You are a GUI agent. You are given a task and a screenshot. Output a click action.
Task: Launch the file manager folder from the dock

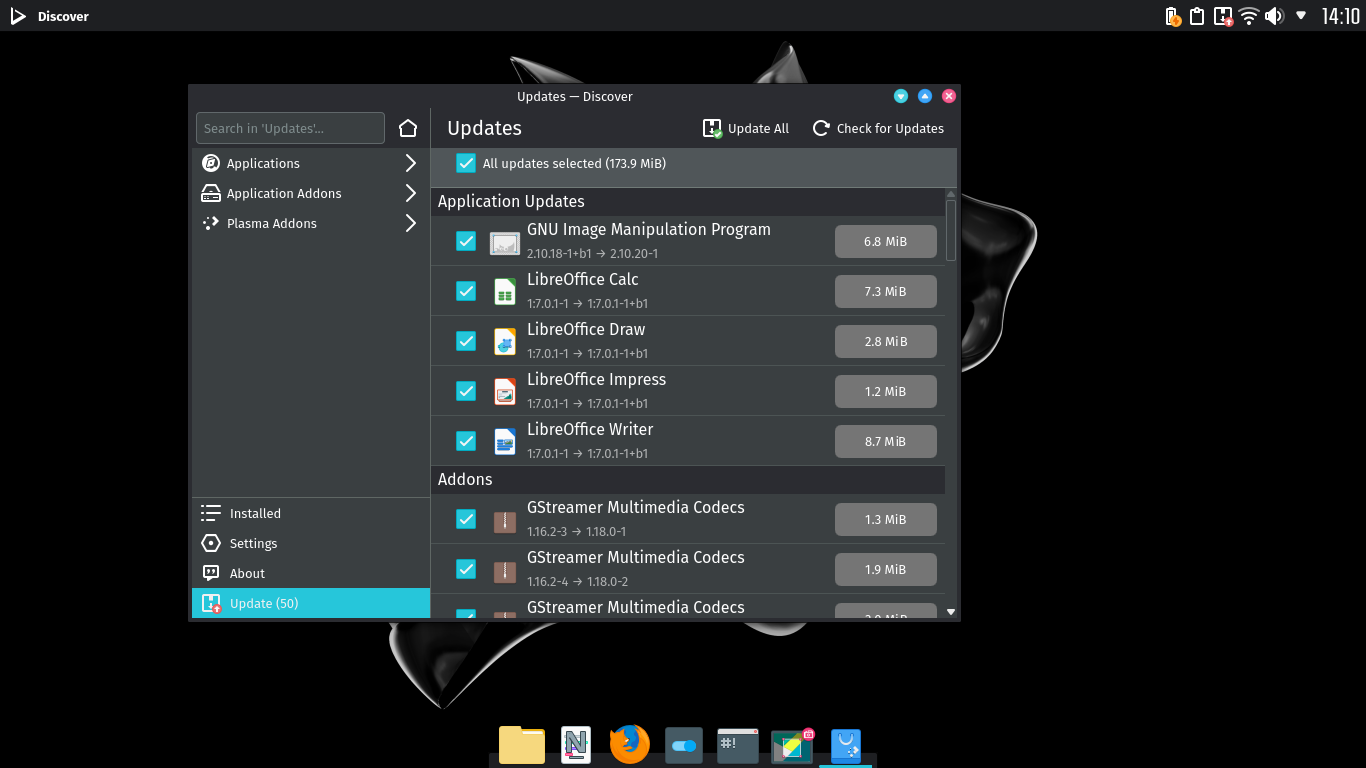point(522,745)
